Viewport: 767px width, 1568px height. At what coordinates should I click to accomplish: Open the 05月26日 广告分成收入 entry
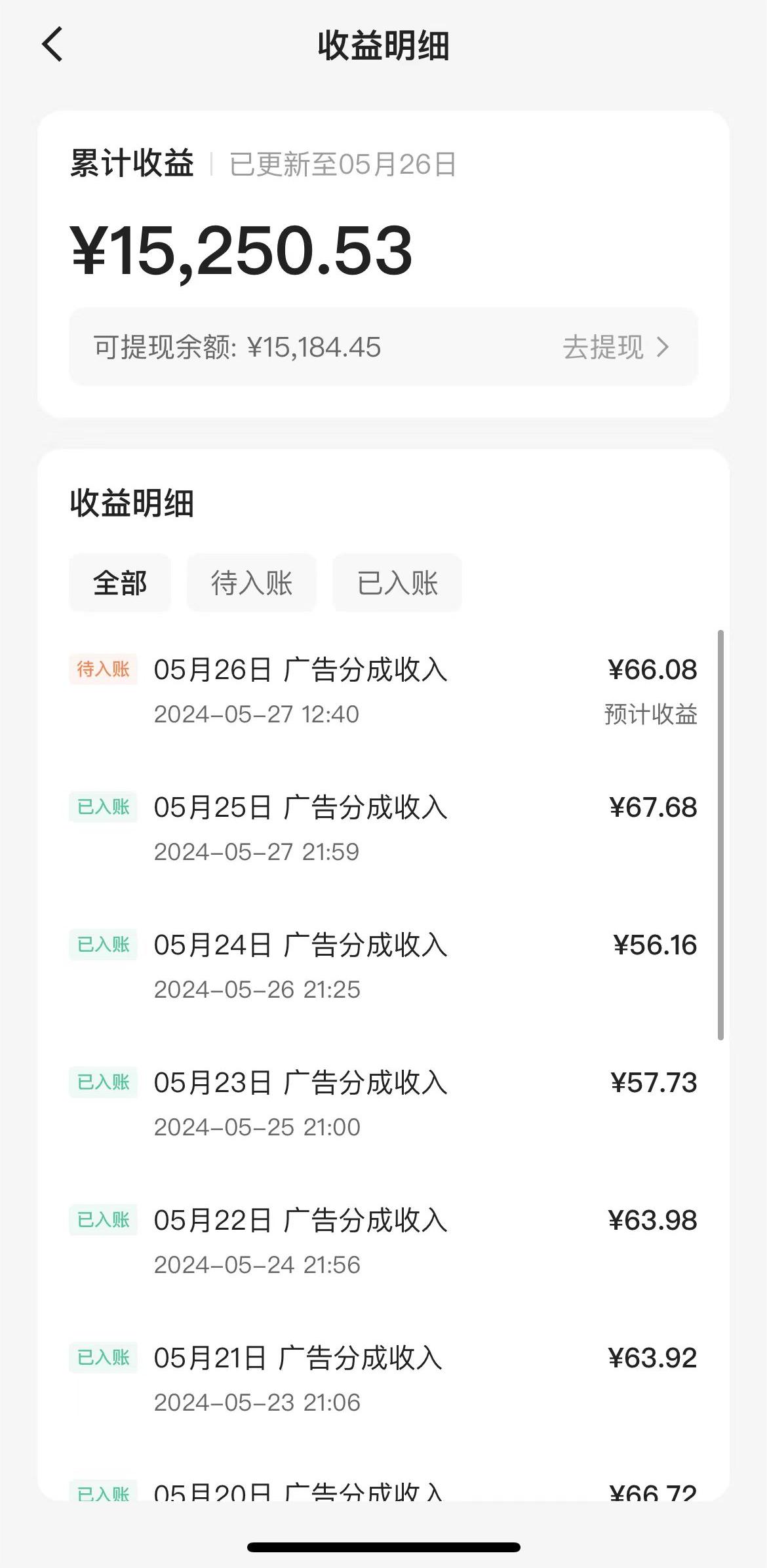click(300, 671)
